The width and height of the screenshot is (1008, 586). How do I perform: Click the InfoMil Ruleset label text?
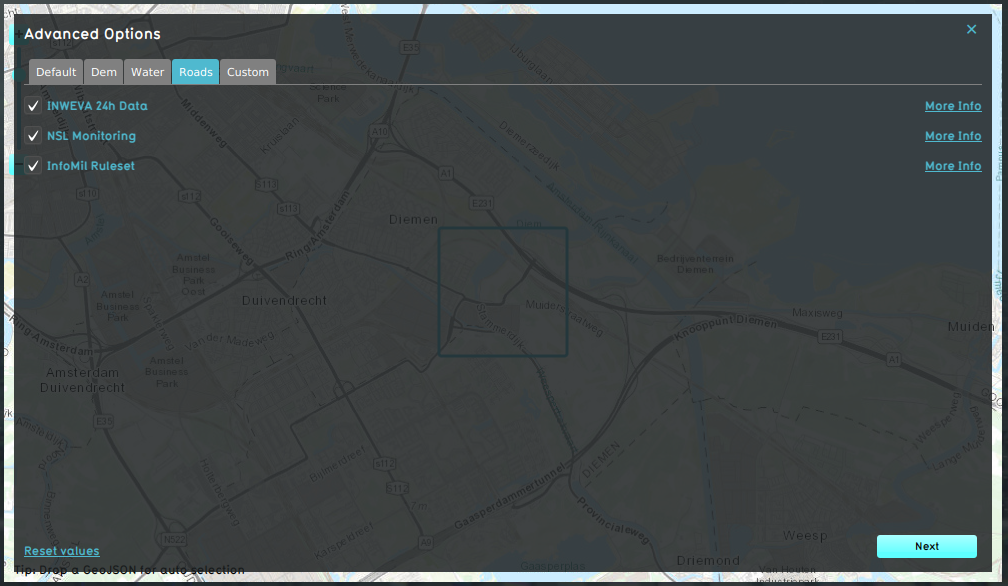pos(91,166)
